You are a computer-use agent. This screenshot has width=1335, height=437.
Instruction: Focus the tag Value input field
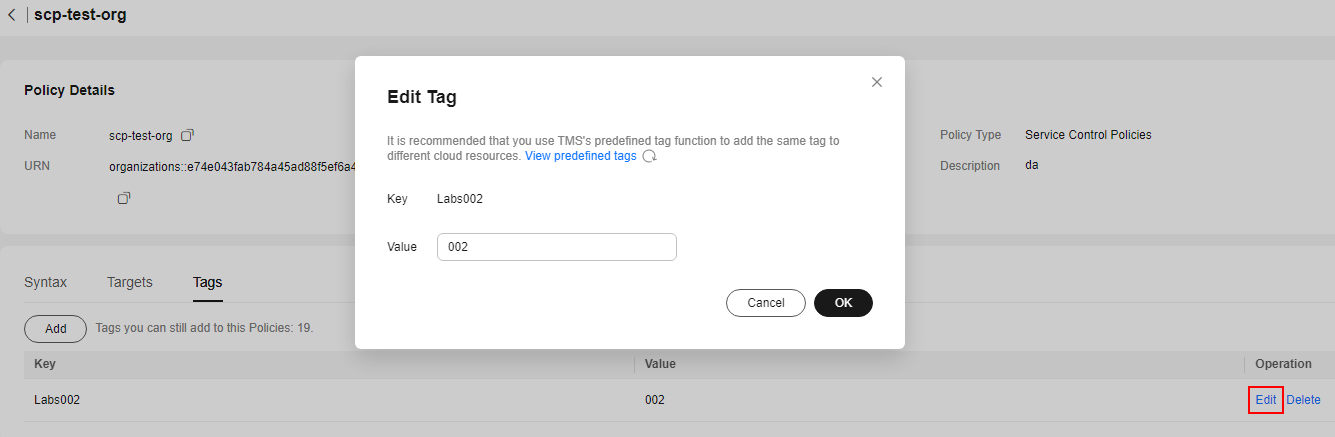pyautogui.click(x=557, y=247)
